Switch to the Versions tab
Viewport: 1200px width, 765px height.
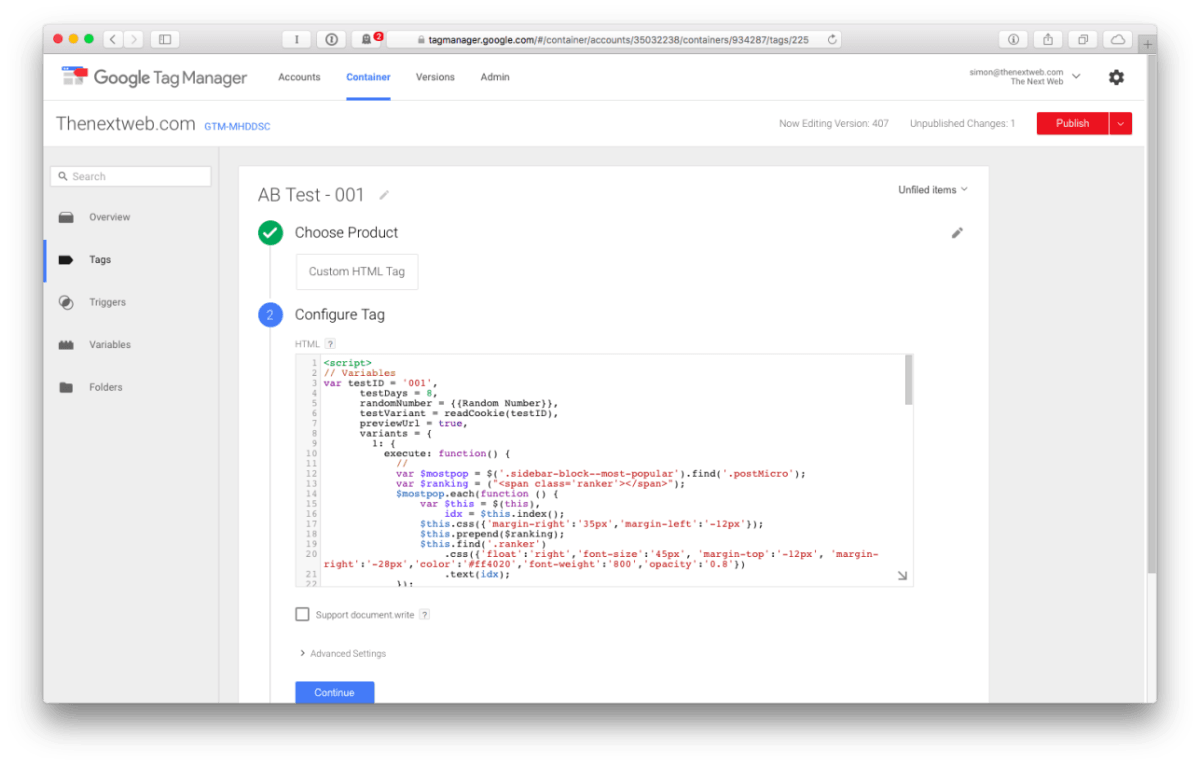pyautogui.click(x=435, y=76)
